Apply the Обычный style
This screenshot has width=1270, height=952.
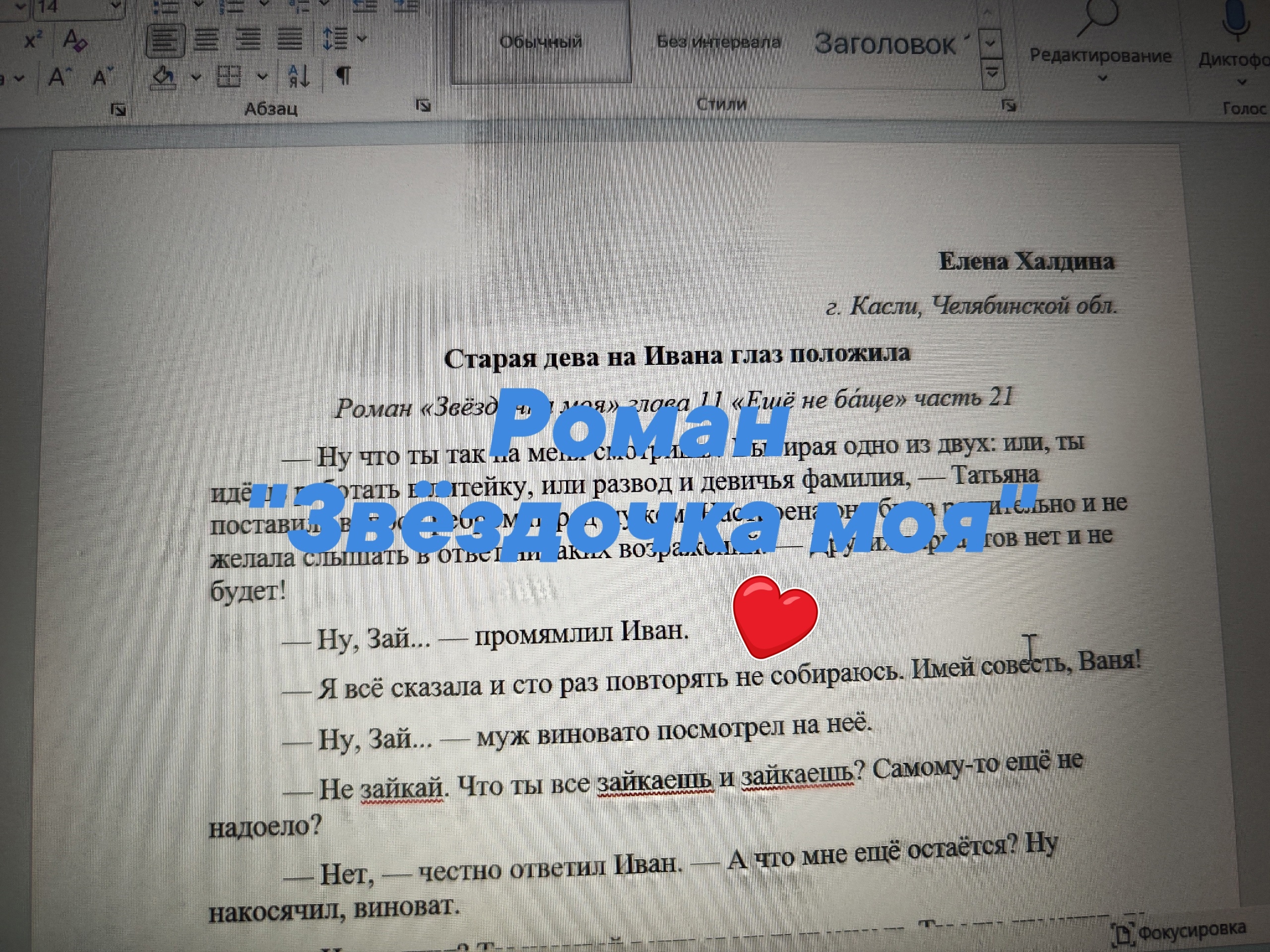coord(540,42)
